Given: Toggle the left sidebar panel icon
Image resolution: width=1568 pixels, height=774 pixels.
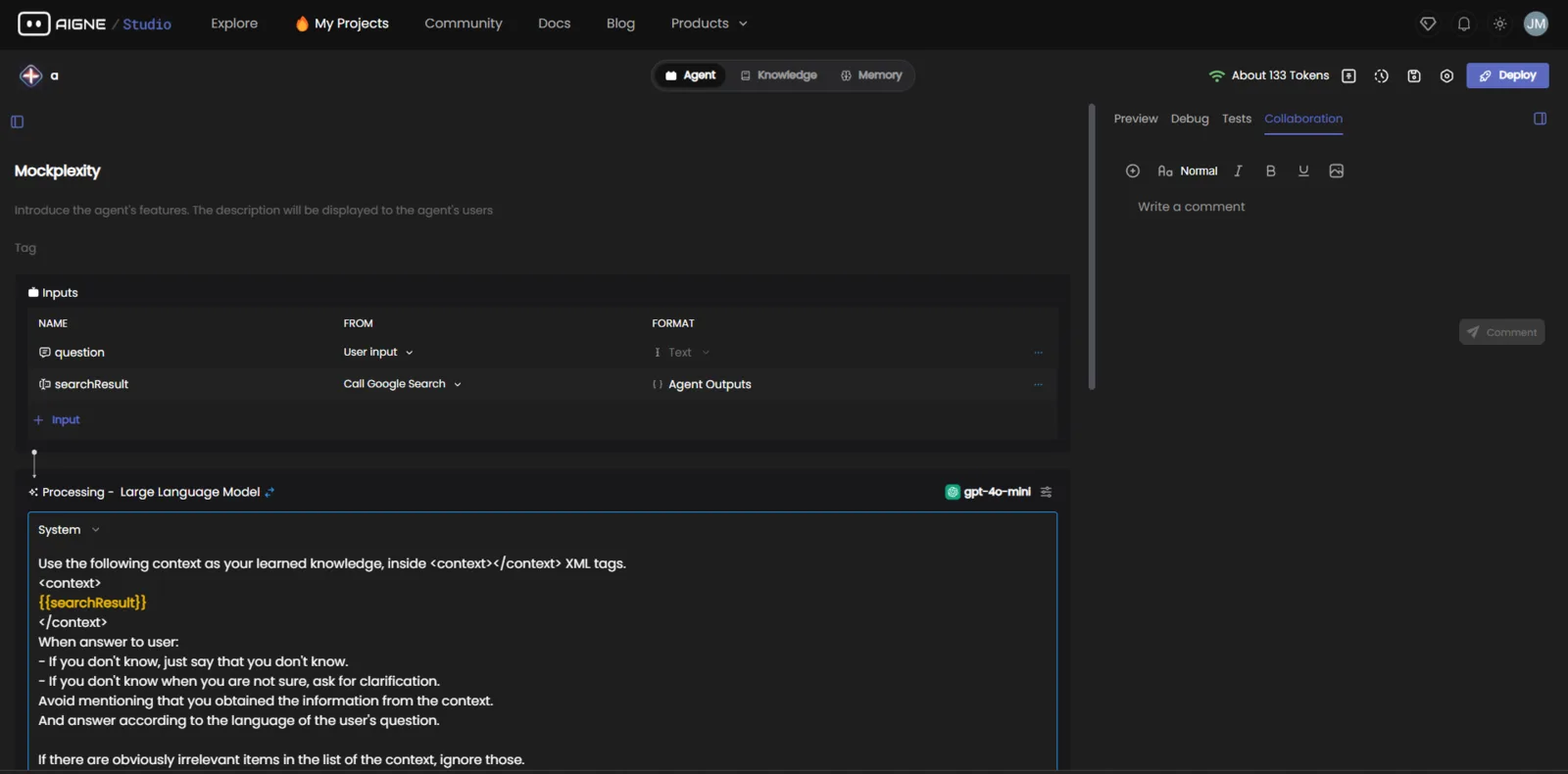Looking at the screenshot, I should (x=17, y=121).
